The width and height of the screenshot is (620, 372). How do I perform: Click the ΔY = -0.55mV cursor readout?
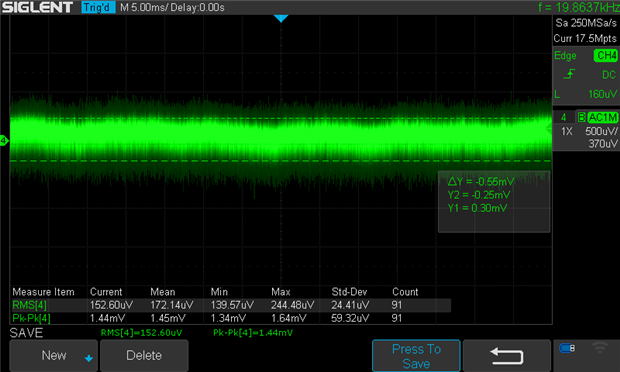click(x=481, y=181)
